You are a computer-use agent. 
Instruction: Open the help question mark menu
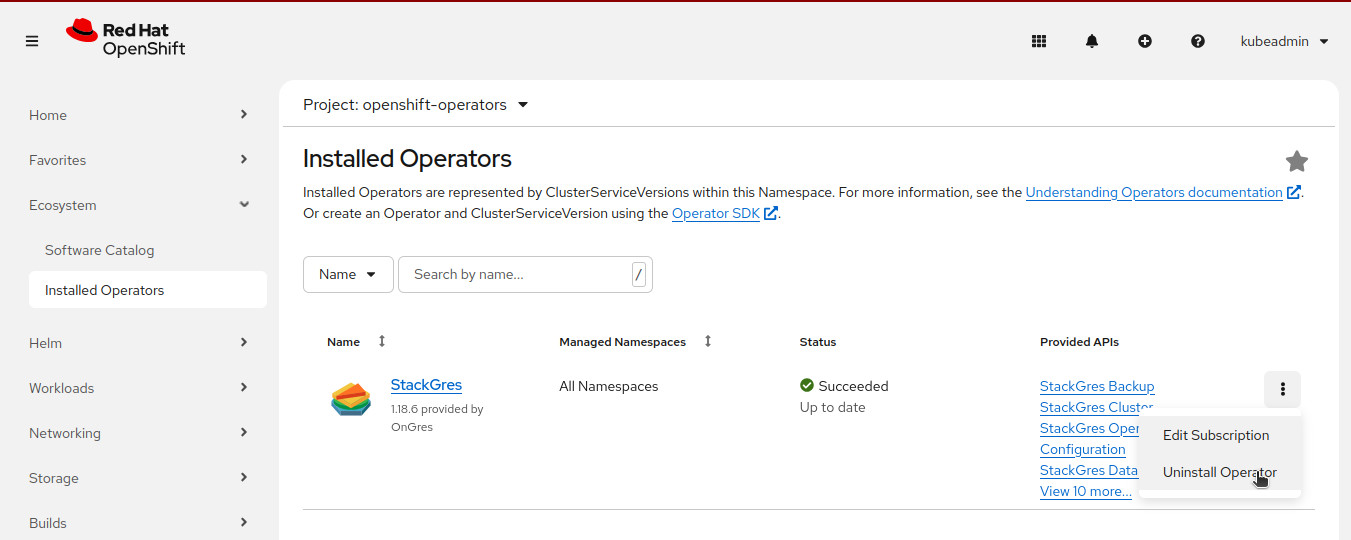[1198, 41]
